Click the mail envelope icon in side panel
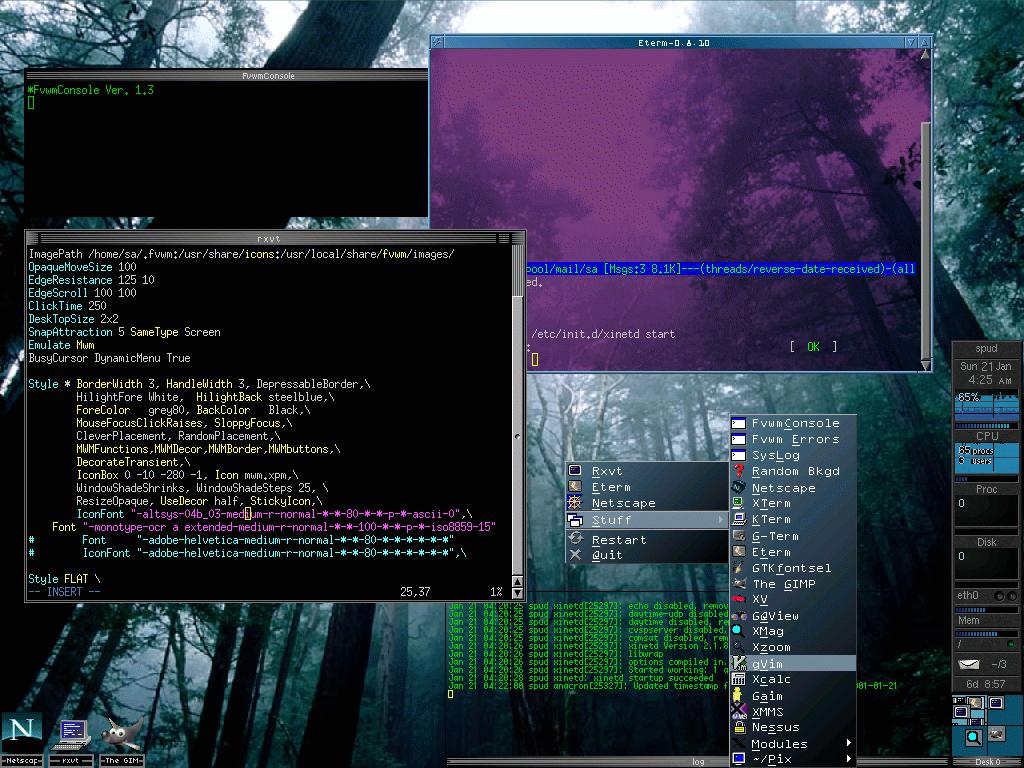Screen dimensions: 1024x768 pyautogui.click(x=969, y=664)
